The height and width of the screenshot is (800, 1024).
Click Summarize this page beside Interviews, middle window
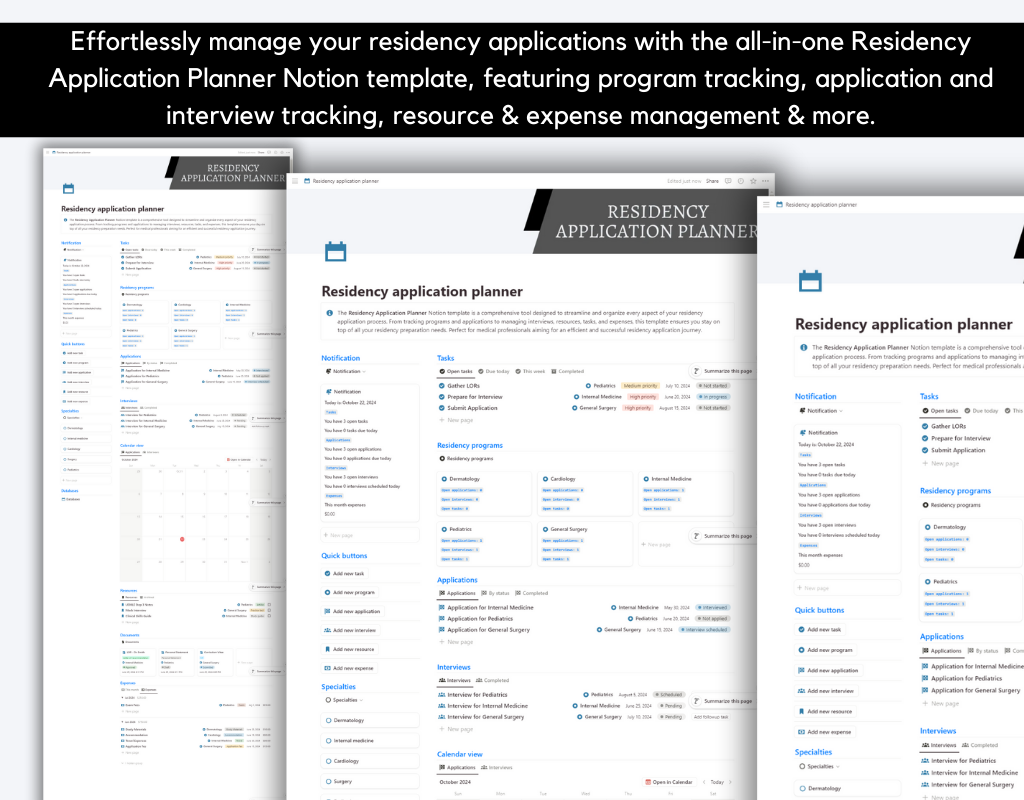[723, 701]
